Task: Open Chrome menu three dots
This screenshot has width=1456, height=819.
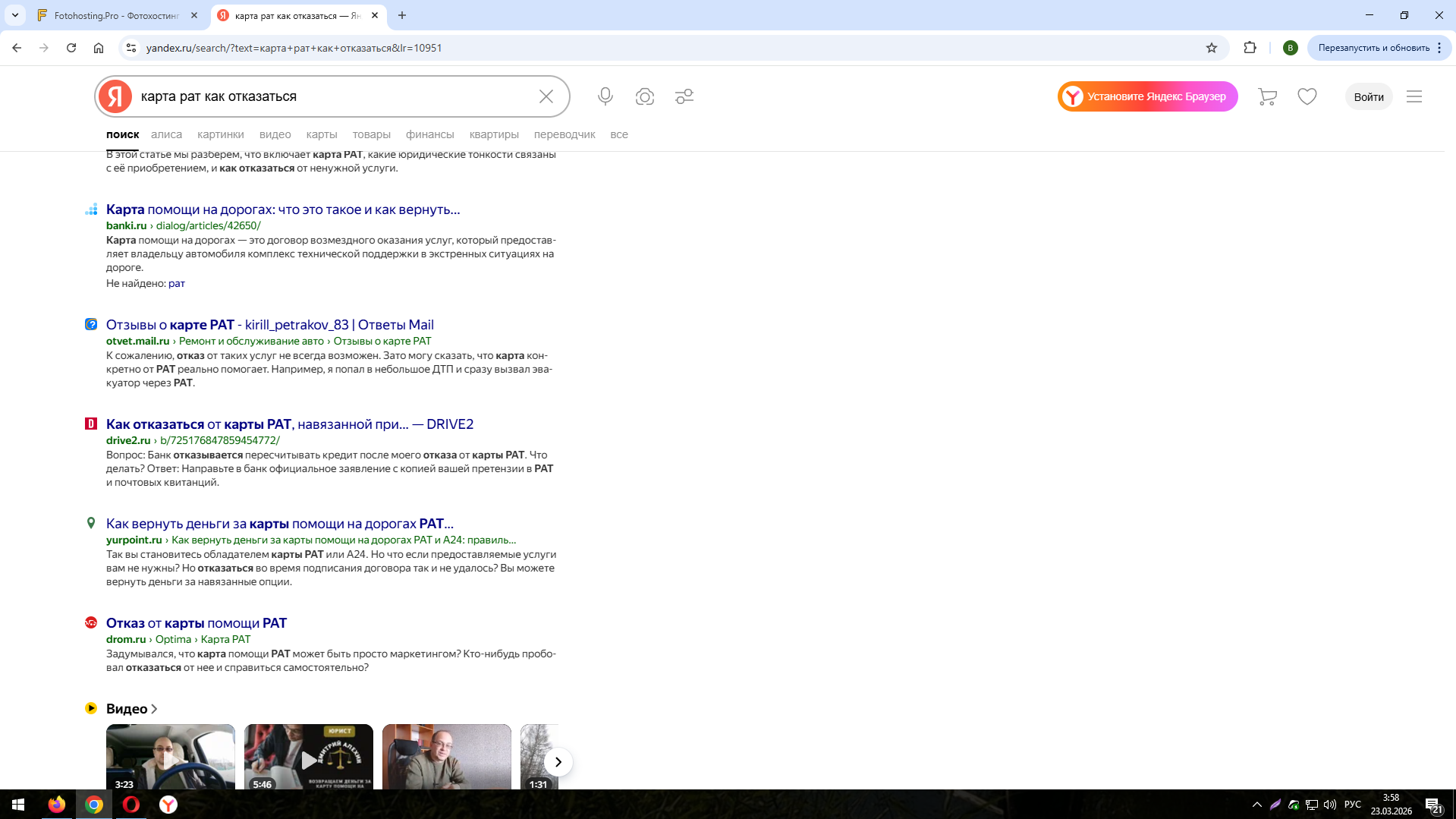Action: click(1439, 48)
